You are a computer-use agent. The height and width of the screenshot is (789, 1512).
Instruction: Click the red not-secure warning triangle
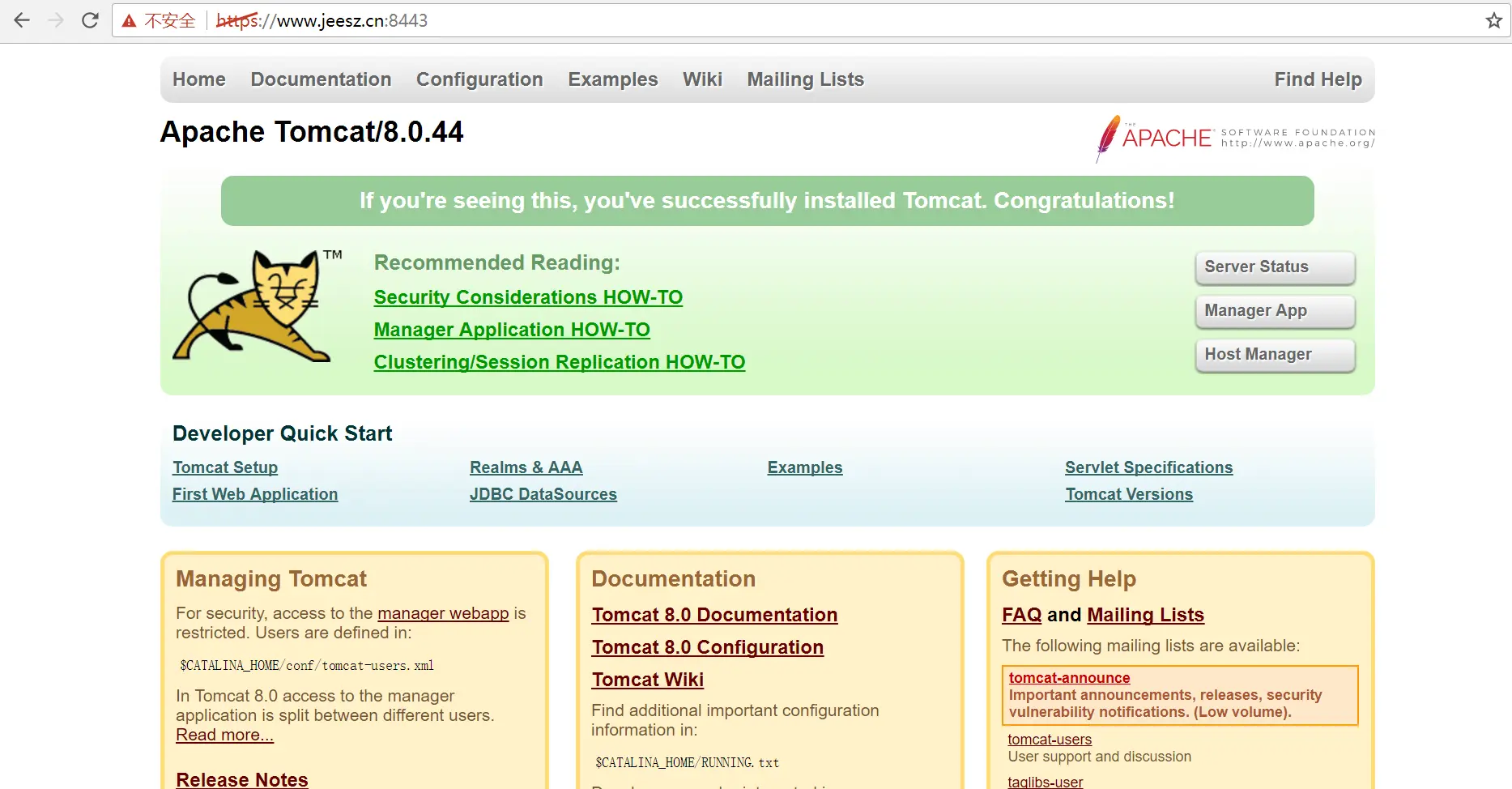click(x=129, y=21)
